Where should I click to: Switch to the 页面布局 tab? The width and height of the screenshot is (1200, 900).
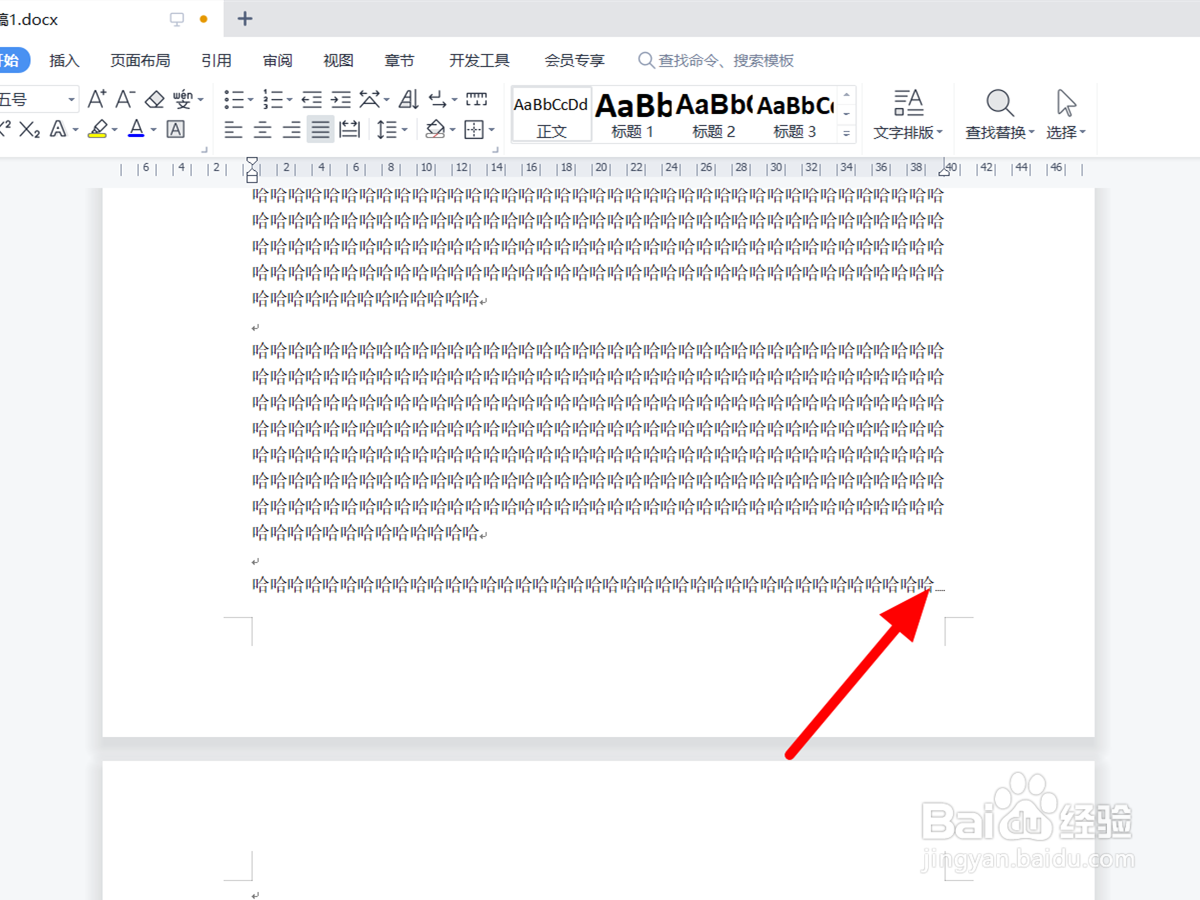pos(140,61)
